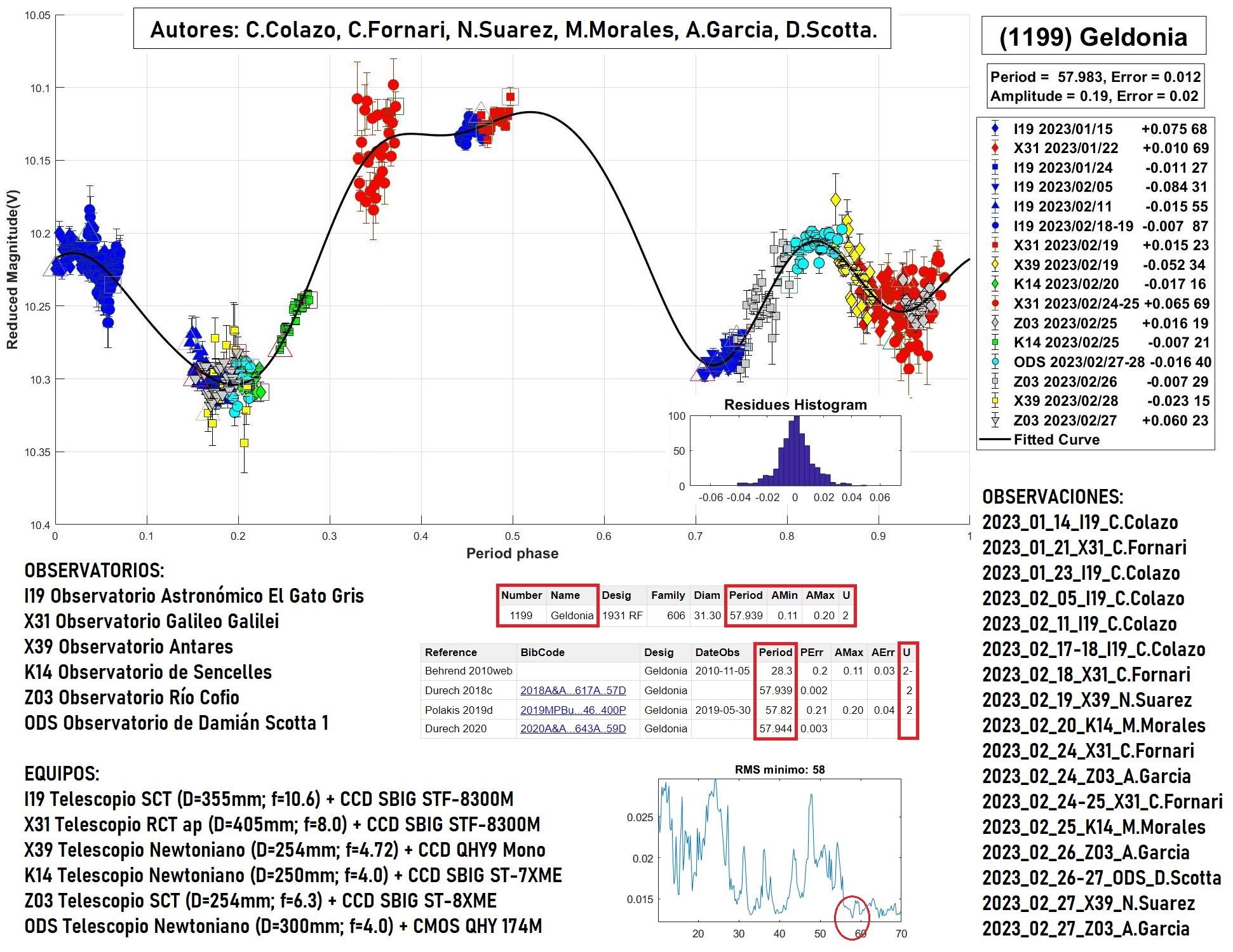Click observation 2023_01_14_I19_C.Colazo
The width and height of the screenshot is (1233, 952).
[1081, 522]
